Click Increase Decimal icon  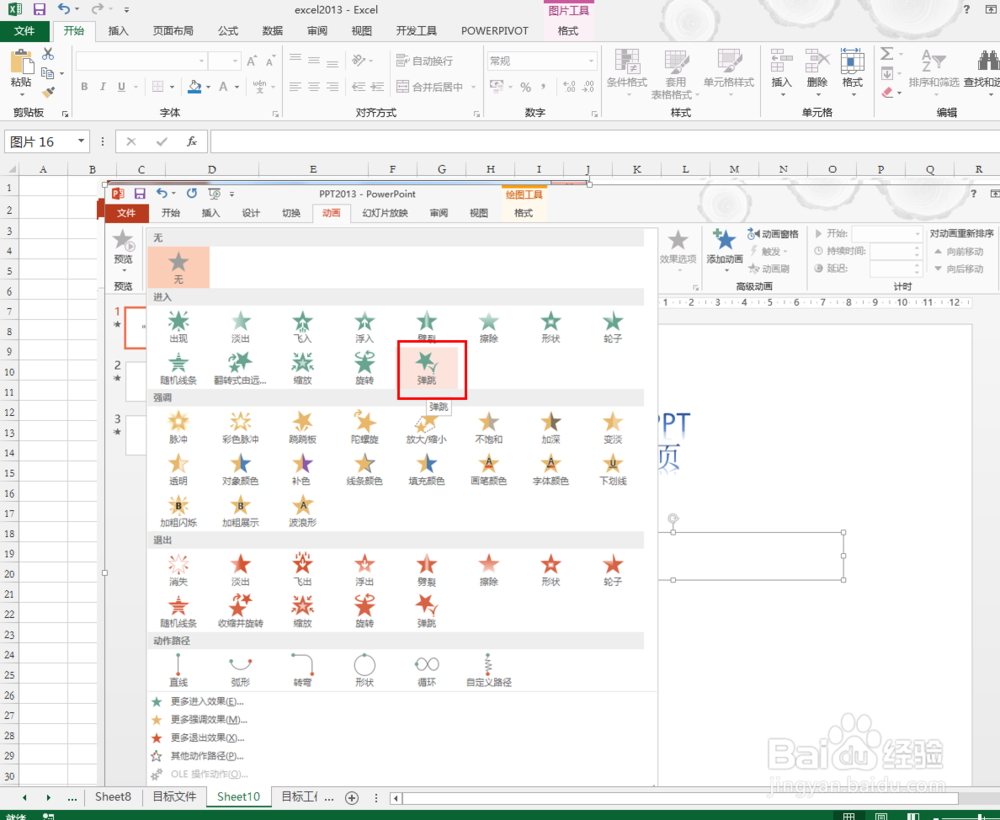point(570,87)
